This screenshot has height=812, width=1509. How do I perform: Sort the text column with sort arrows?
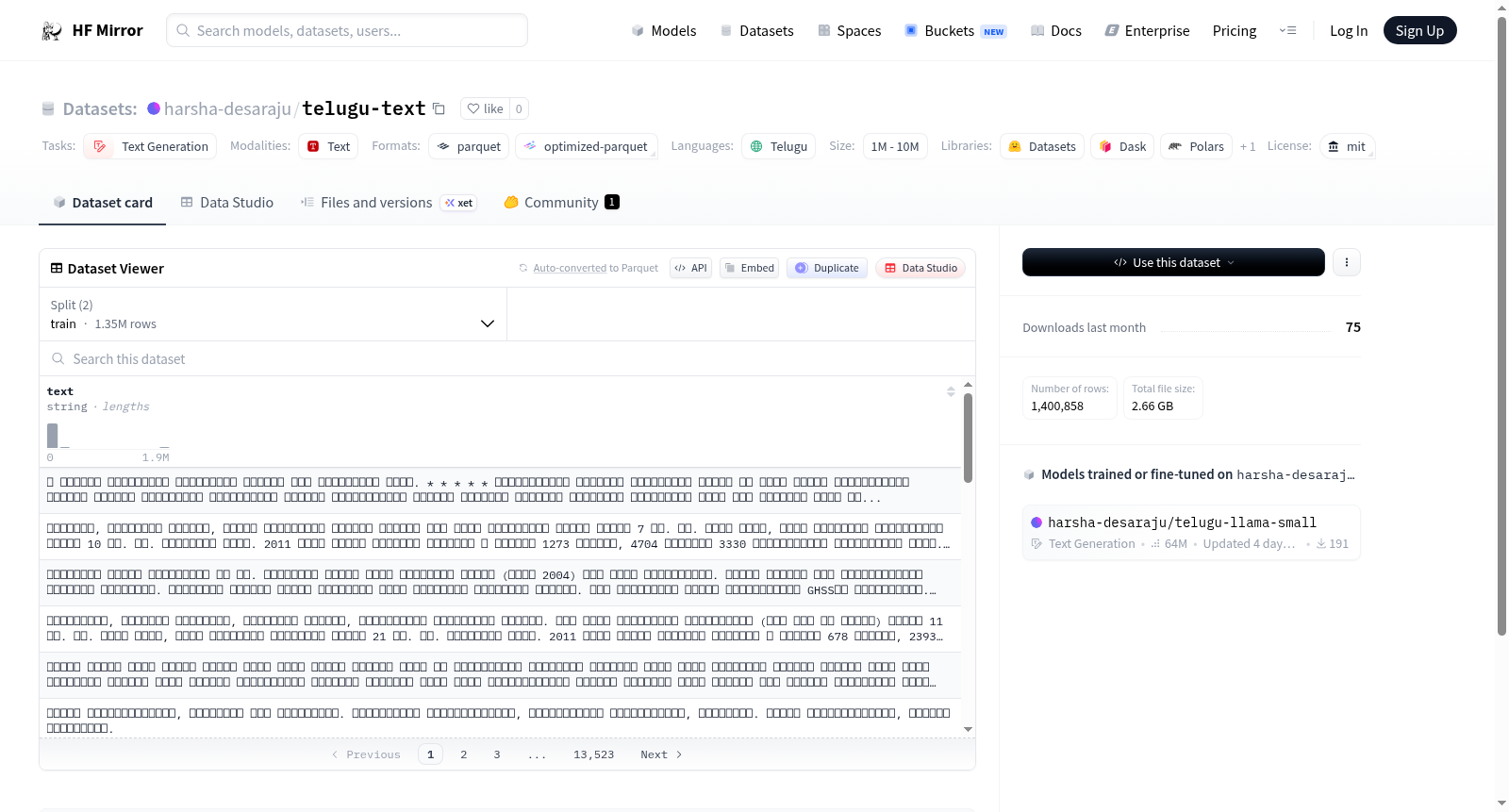coord(951,391)
